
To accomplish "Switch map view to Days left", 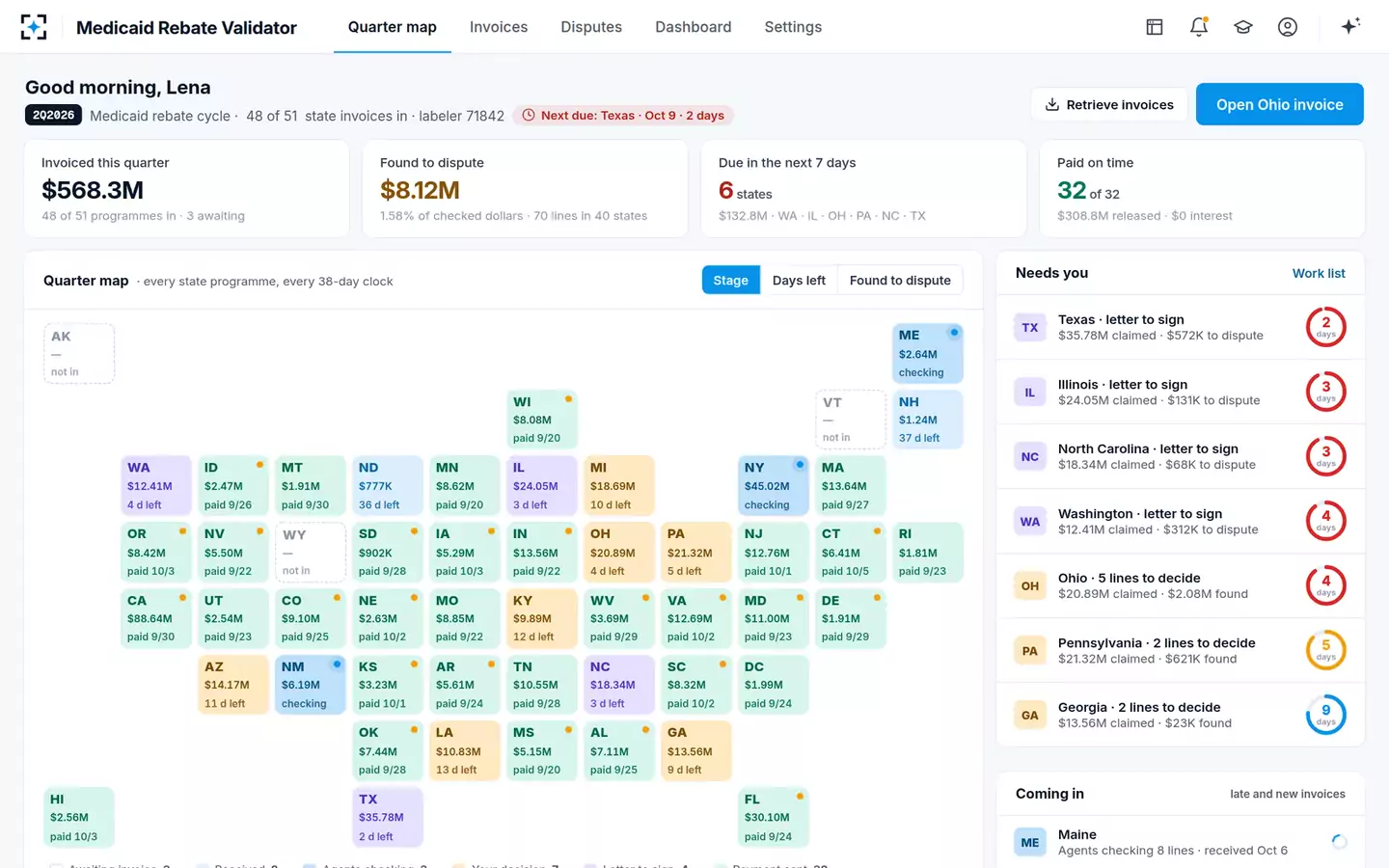I will (x=799, y=281).
